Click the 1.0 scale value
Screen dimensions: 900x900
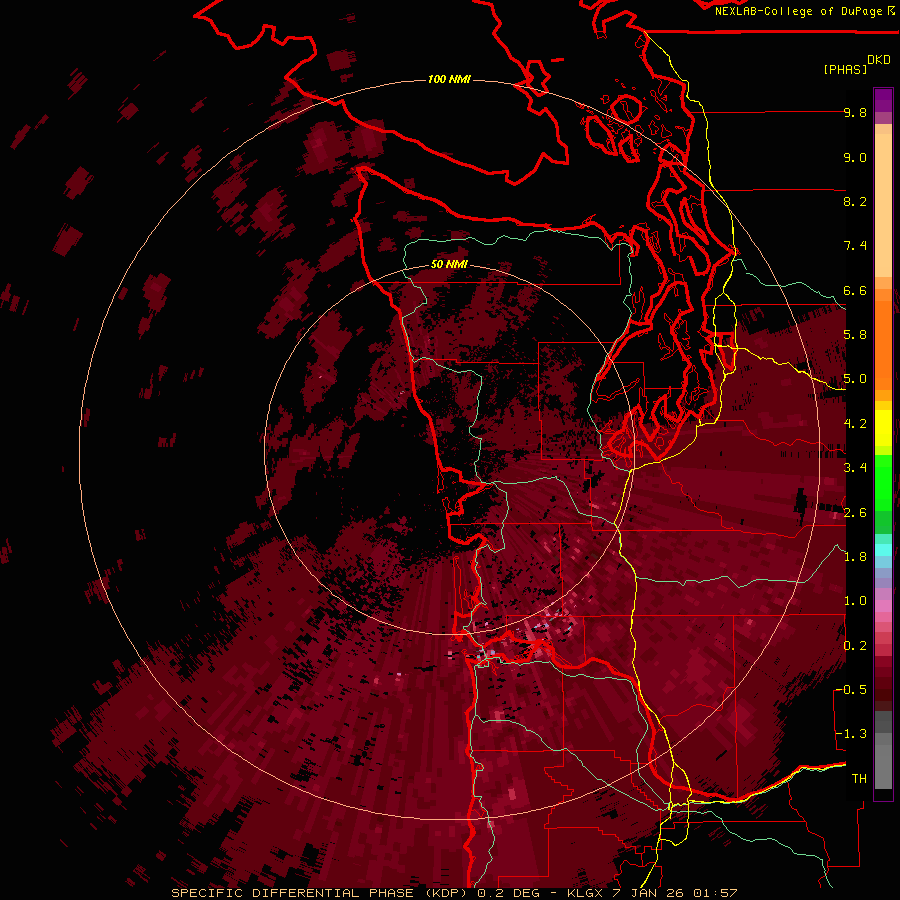click(855, 600)
